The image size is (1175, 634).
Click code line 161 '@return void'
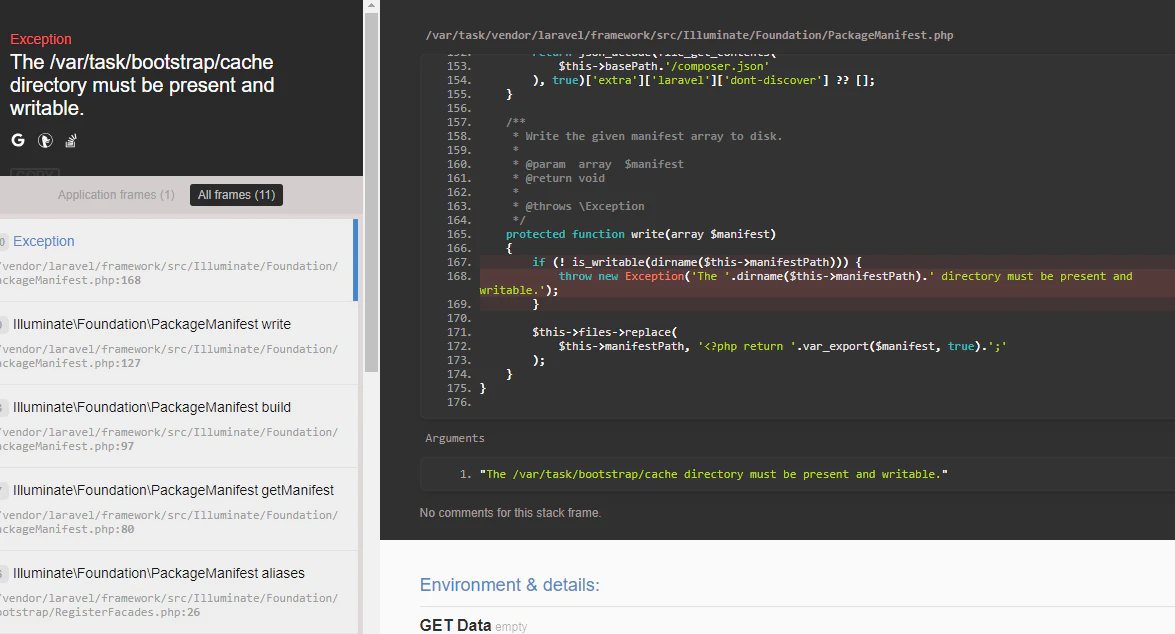[x=558, y=178]
